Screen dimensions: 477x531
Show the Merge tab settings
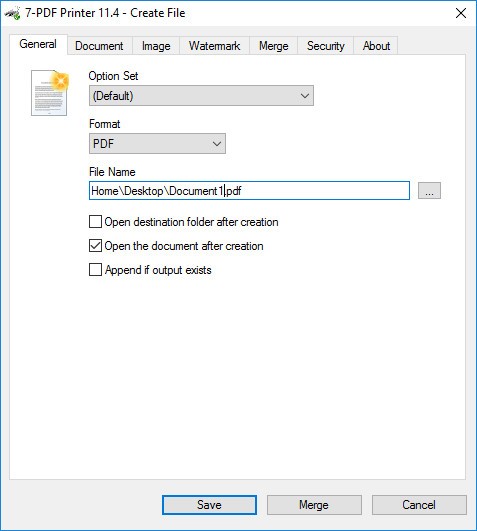(x=274, y=46)
